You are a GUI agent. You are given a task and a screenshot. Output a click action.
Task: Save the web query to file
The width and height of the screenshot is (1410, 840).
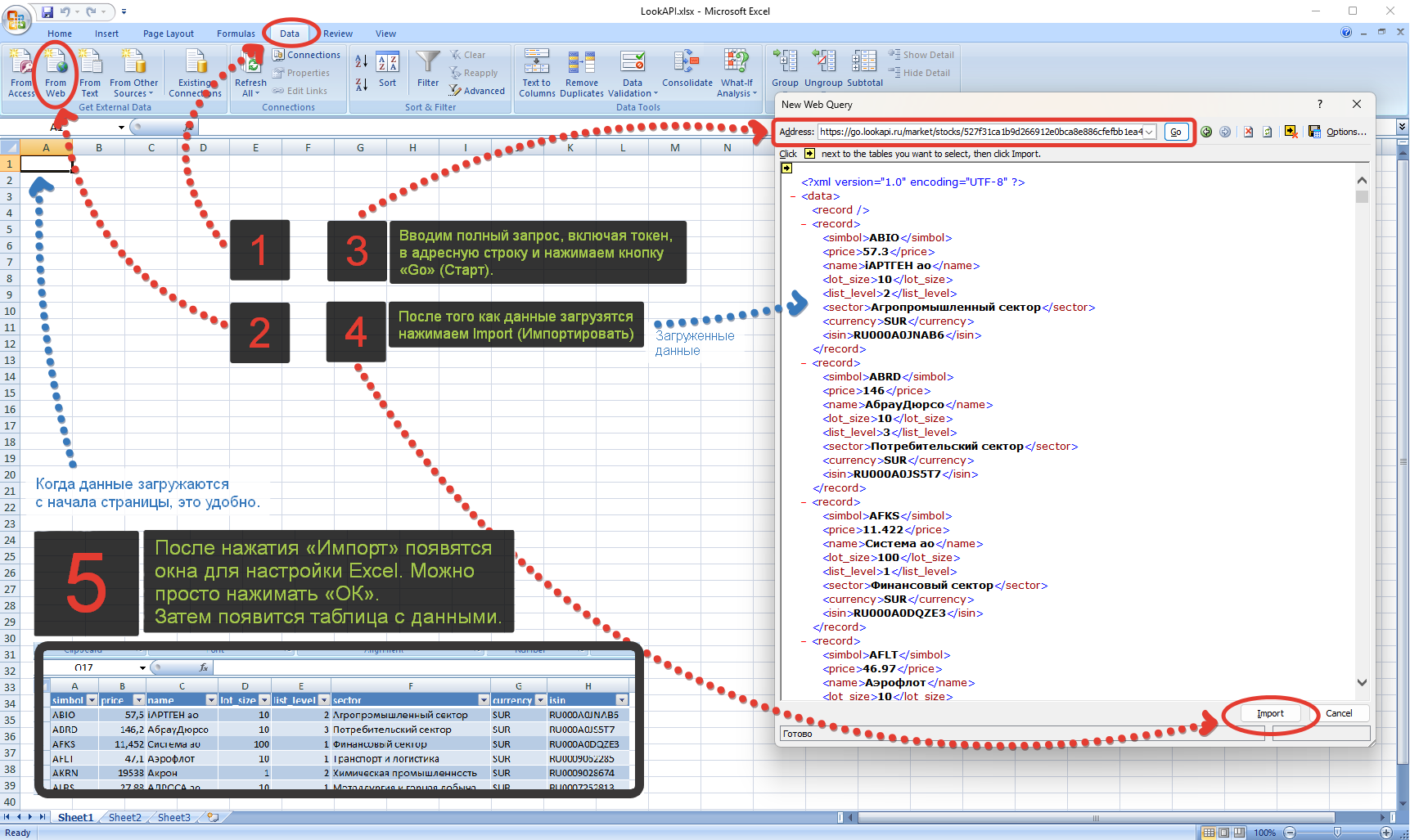click(x=1314, y=132)
